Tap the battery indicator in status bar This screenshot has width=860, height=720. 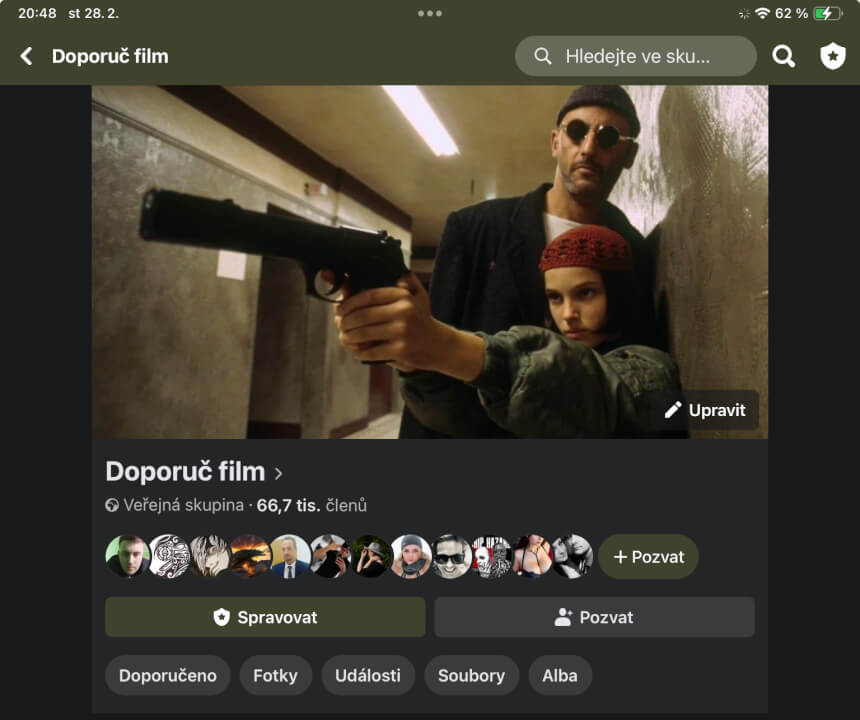point(828,13)
